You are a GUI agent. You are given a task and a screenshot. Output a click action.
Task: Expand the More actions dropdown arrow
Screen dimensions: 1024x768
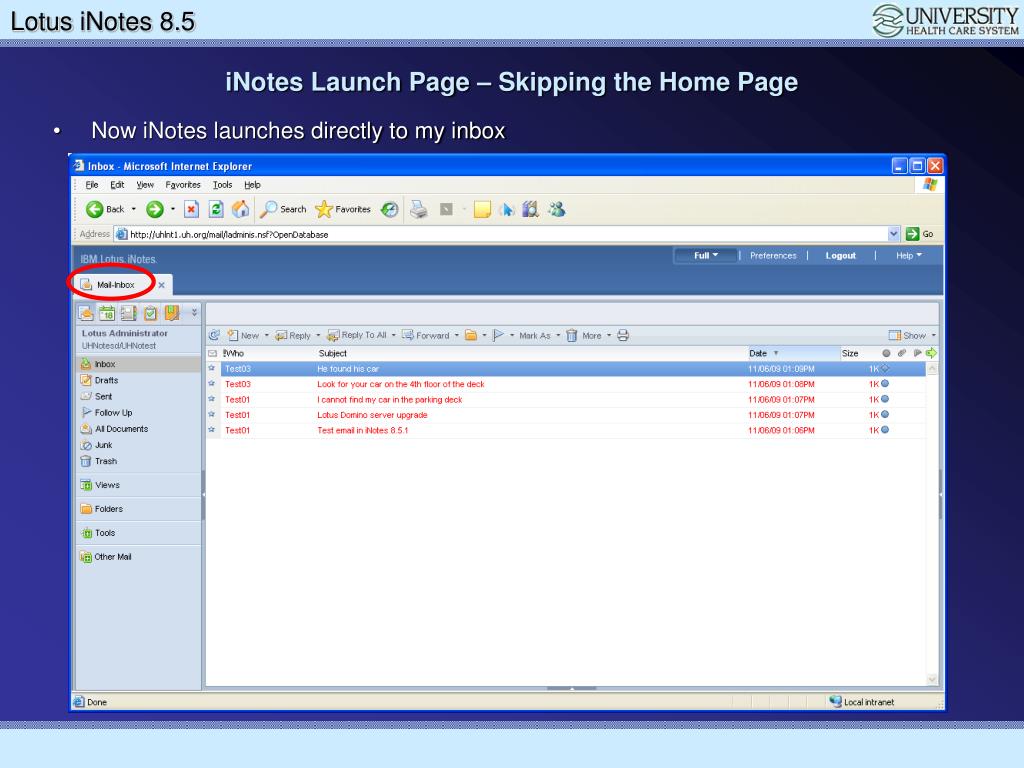point(609,336)
